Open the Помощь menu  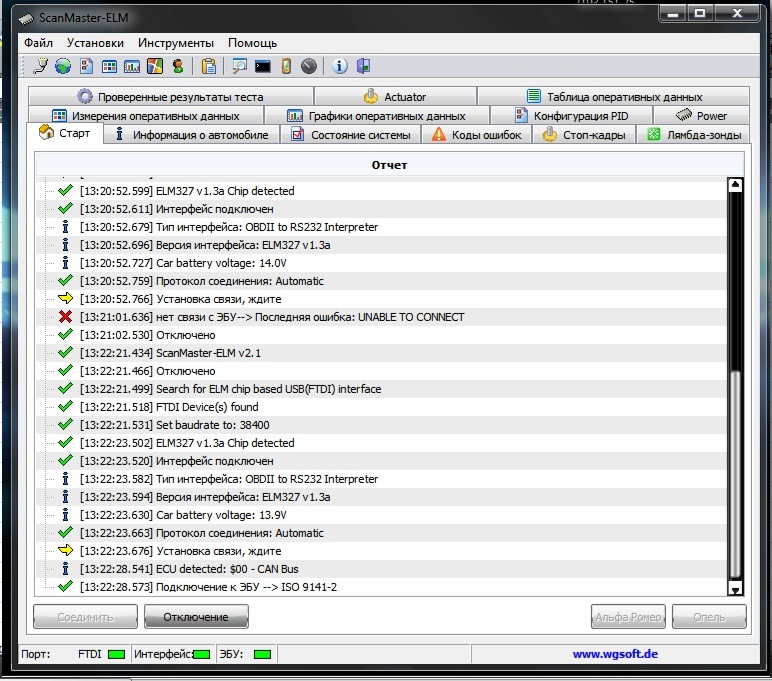point(252,43)
